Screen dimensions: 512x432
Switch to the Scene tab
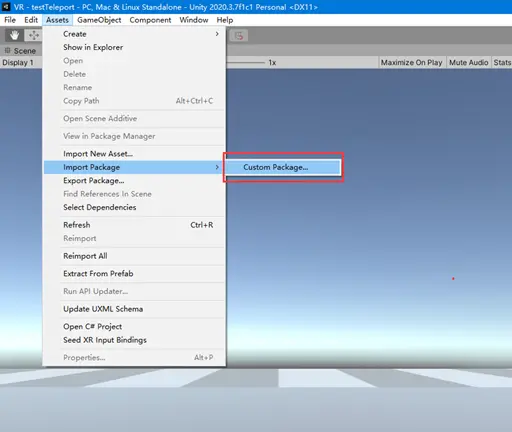(21, 51)
